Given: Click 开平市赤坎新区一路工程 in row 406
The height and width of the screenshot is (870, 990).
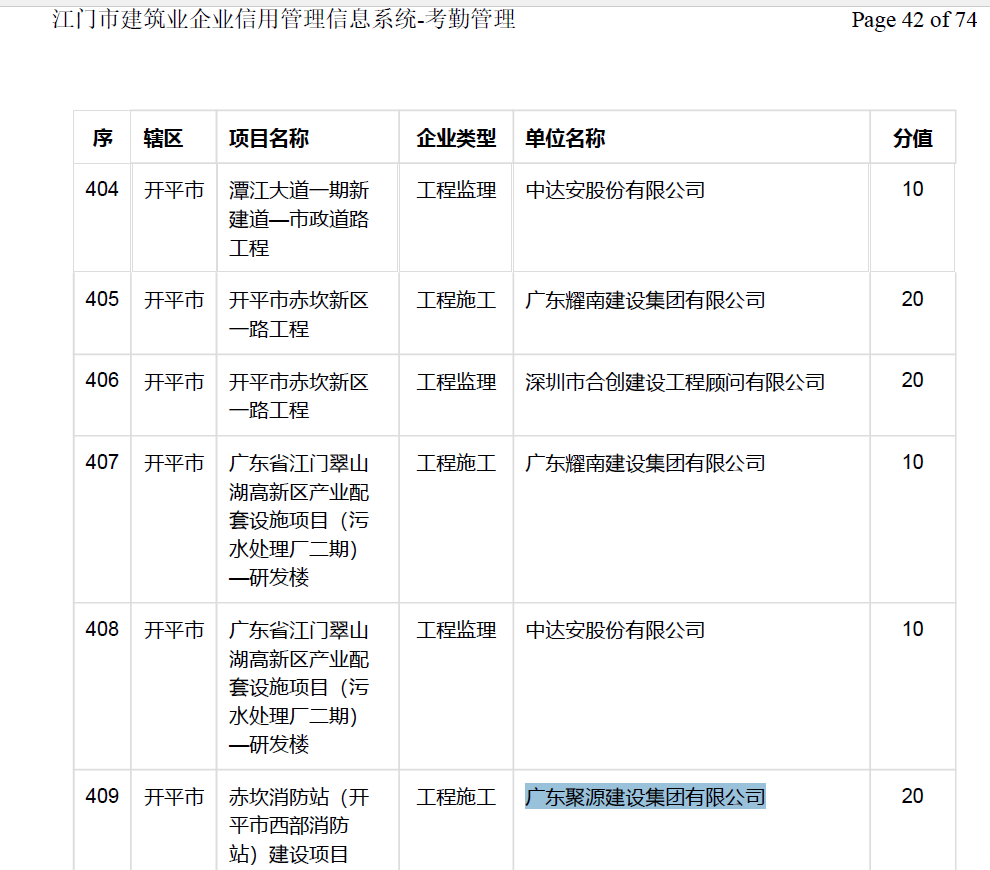Looking at the screenshot, I should pos(299,396).
